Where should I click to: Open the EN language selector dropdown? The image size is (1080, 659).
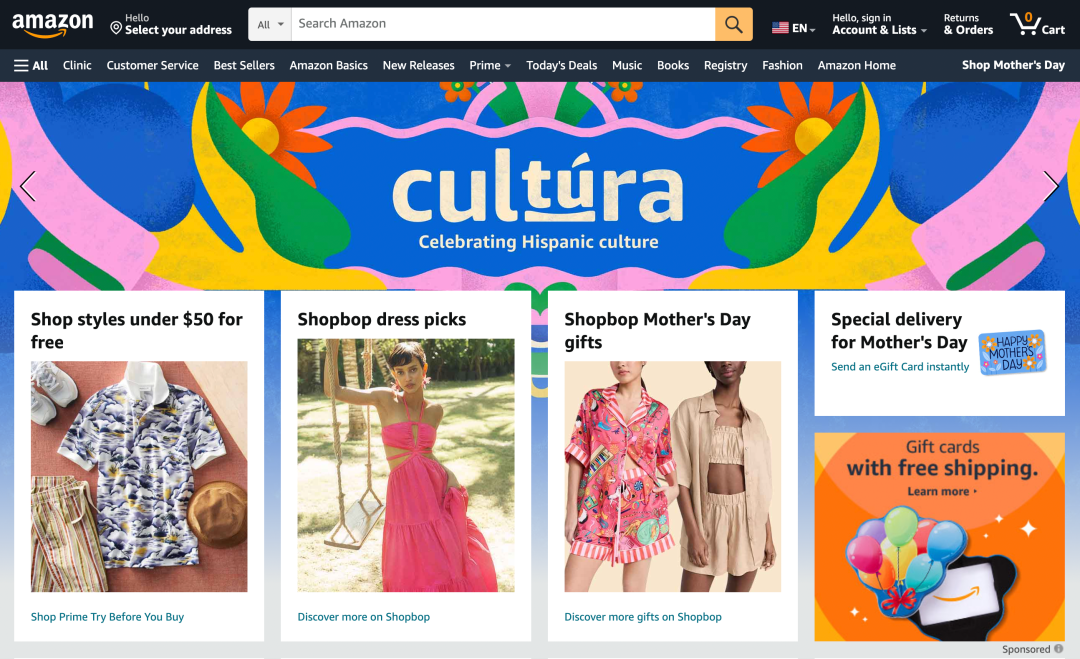coord(794,28)
